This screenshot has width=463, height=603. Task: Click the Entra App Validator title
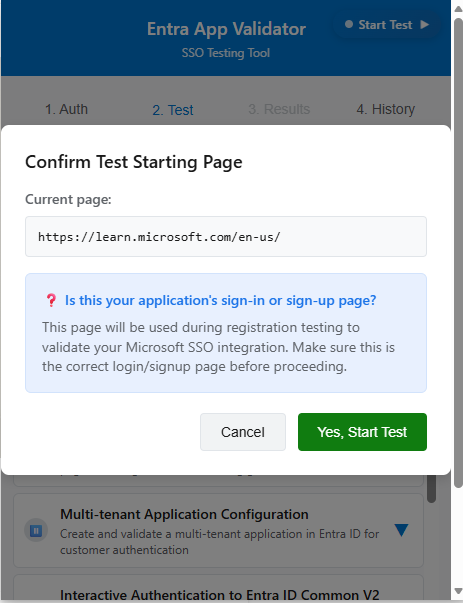[x=226, y=29]
